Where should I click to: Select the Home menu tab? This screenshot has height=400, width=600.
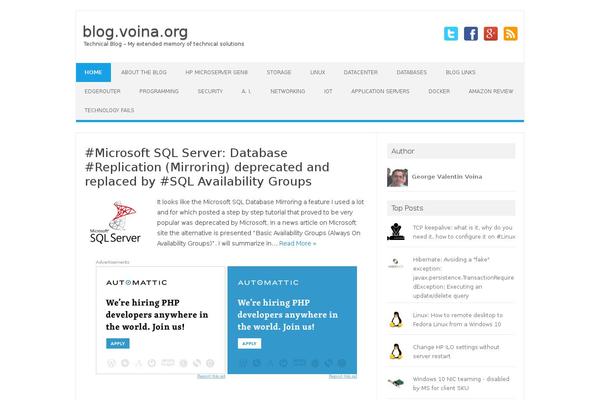(93, 72)
